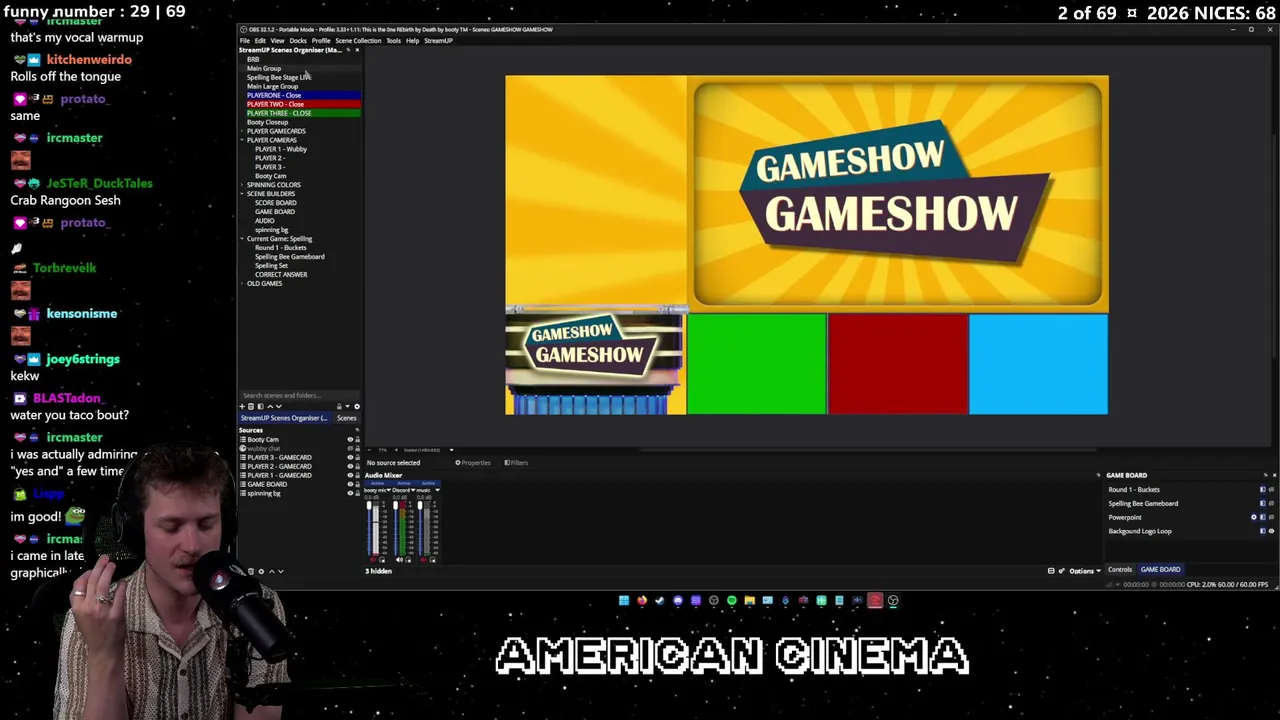Image resolution: width=1280 pixels, height=720 pixels.
Task: Show the wubby chat source
Action: [x=350, y=448]
